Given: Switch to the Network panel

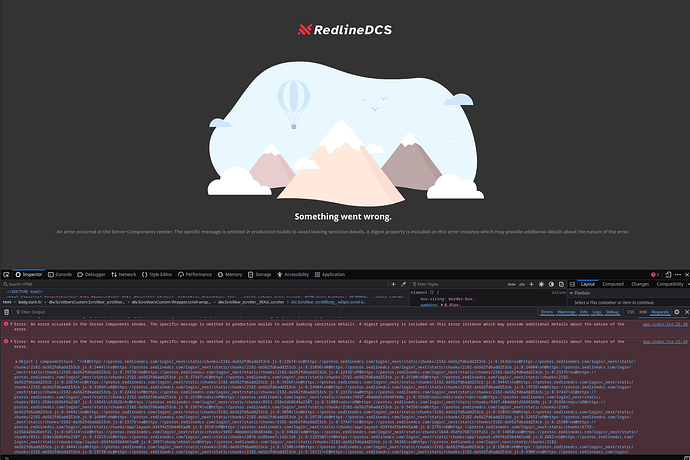Looking at the screenshot, I should point(124,274).
